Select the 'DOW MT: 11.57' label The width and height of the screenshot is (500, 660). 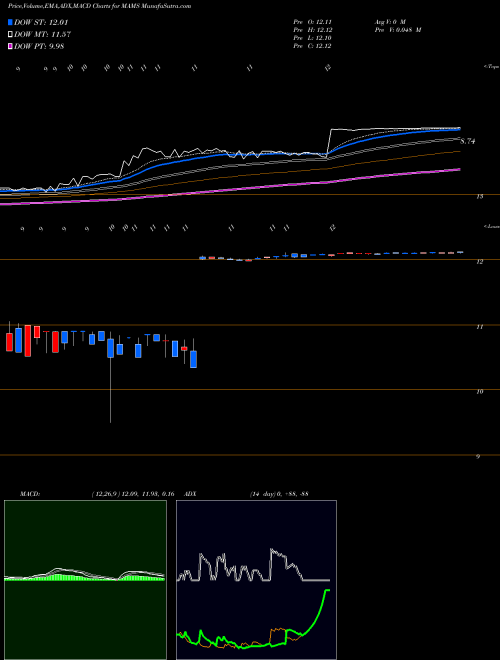pyautogui.click(x=42, y=35)
